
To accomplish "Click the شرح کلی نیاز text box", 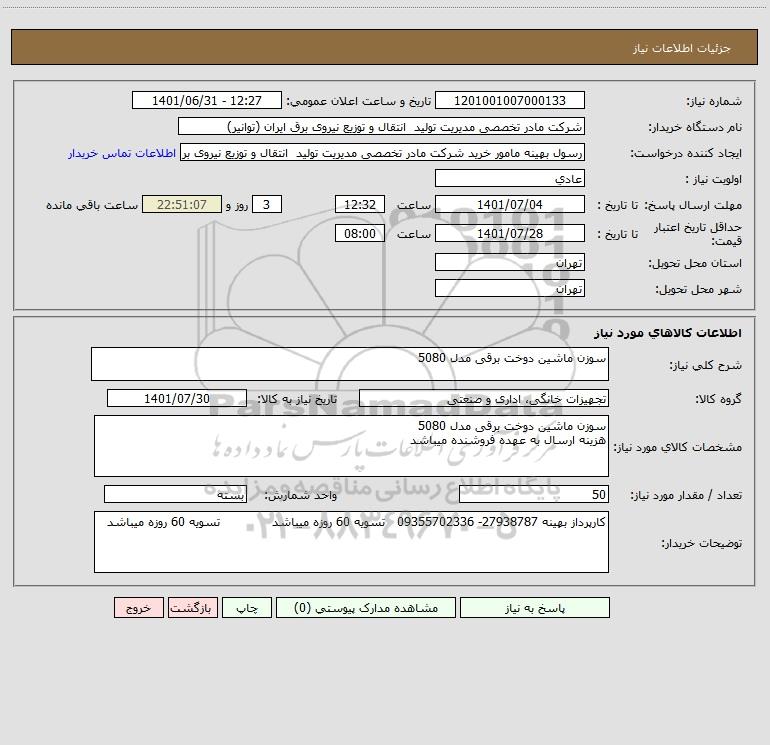I will click(x=350, y=364).
